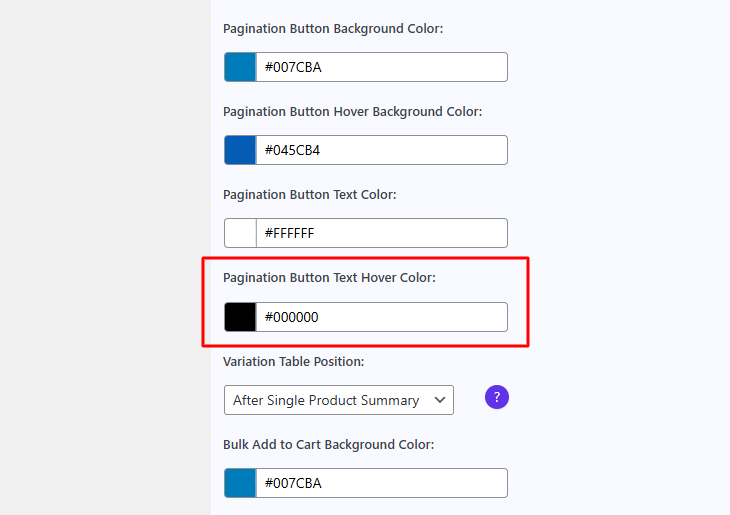Click the Variation Table Position label
Image resolution: width=730 pixels, height=515 pixels.
point(293,361)
